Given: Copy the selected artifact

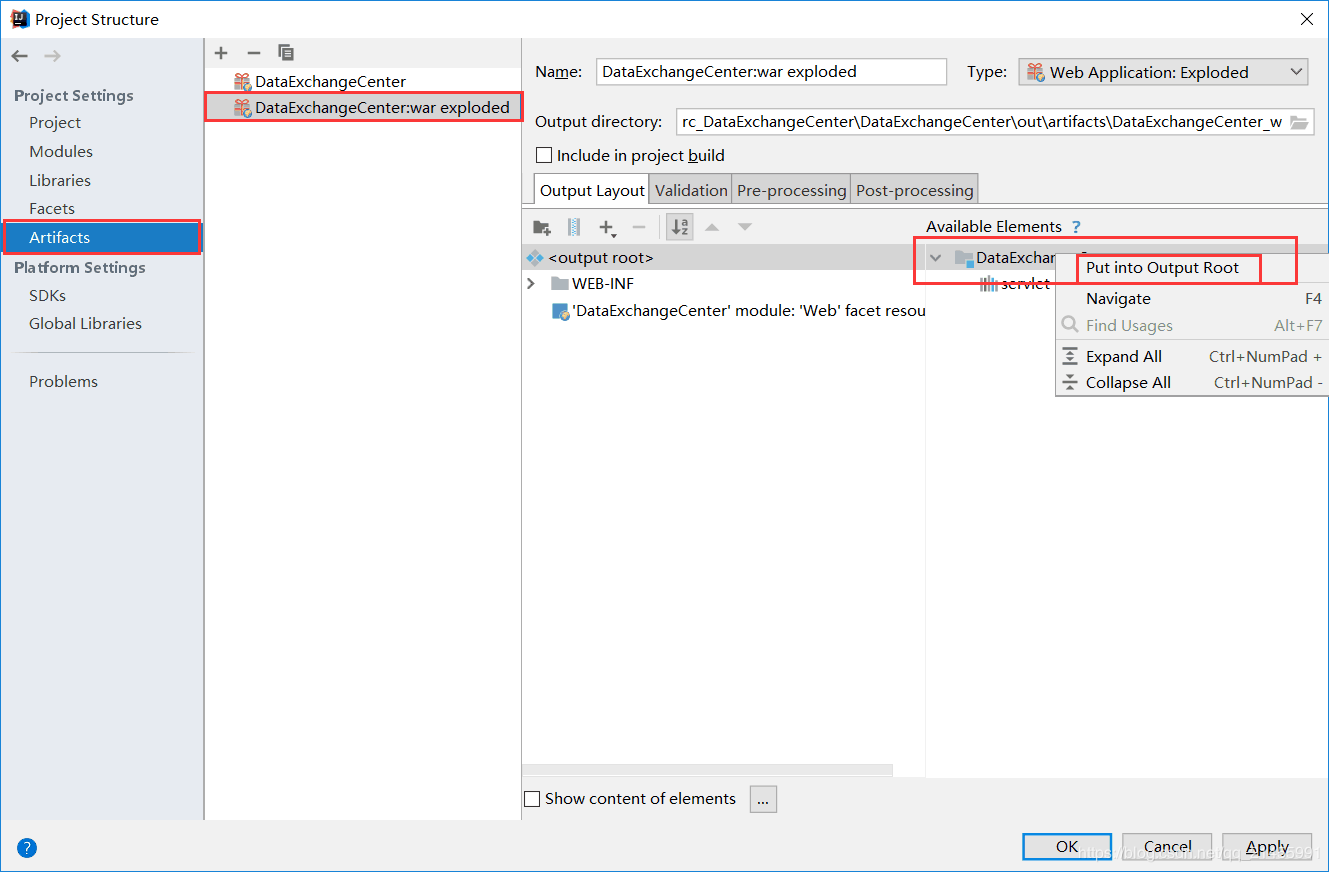Looking at the screenshot, I should click(x=286, y=53).
